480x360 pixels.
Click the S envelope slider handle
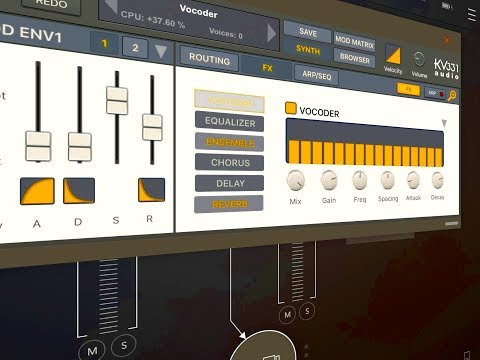(x=117, y=100)
